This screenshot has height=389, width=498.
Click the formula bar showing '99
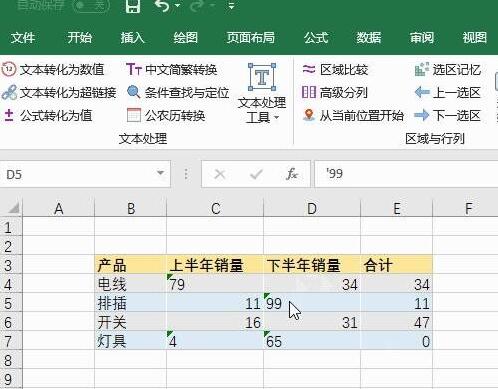click(406, 174)
